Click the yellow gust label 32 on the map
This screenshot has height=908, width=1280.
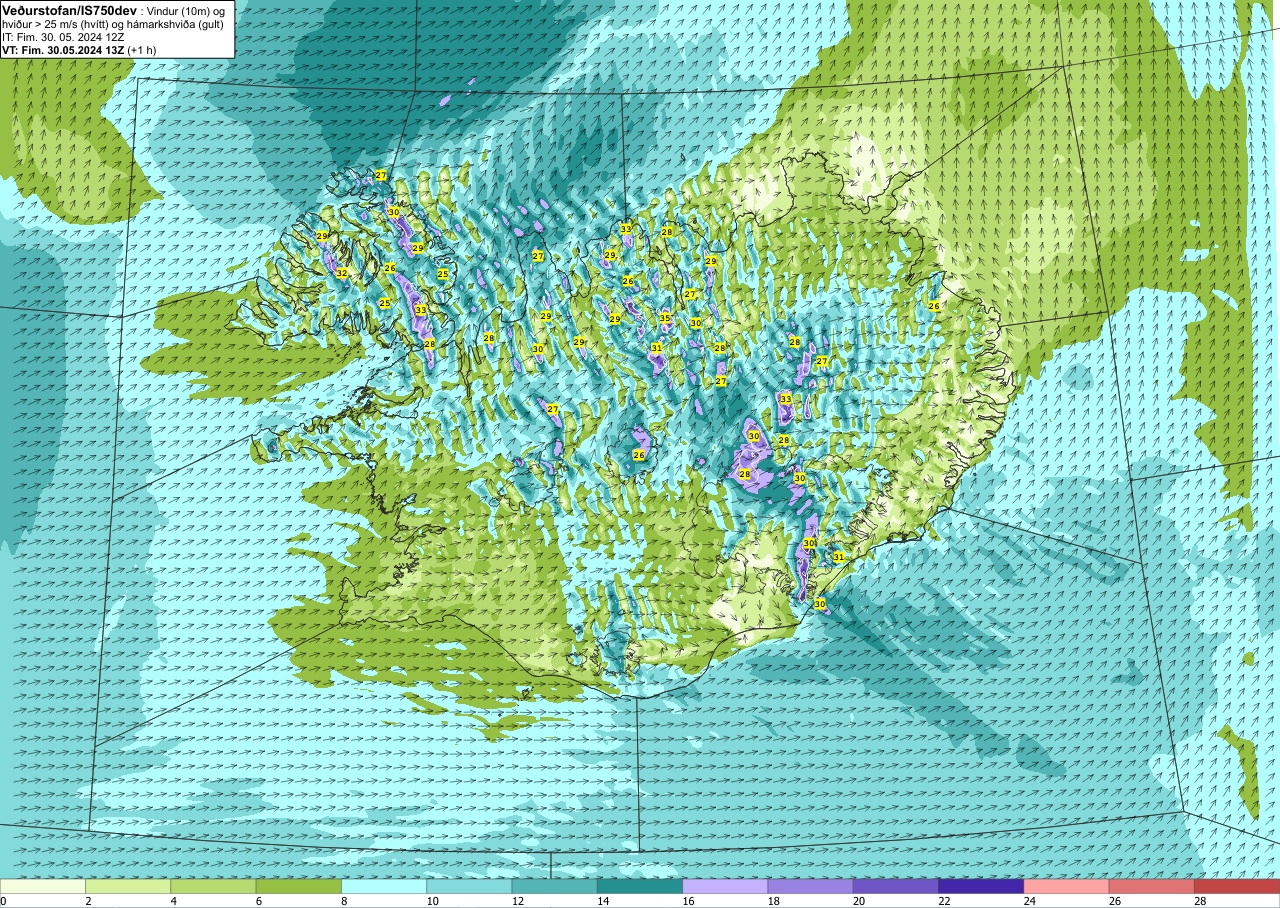[342, 273]
